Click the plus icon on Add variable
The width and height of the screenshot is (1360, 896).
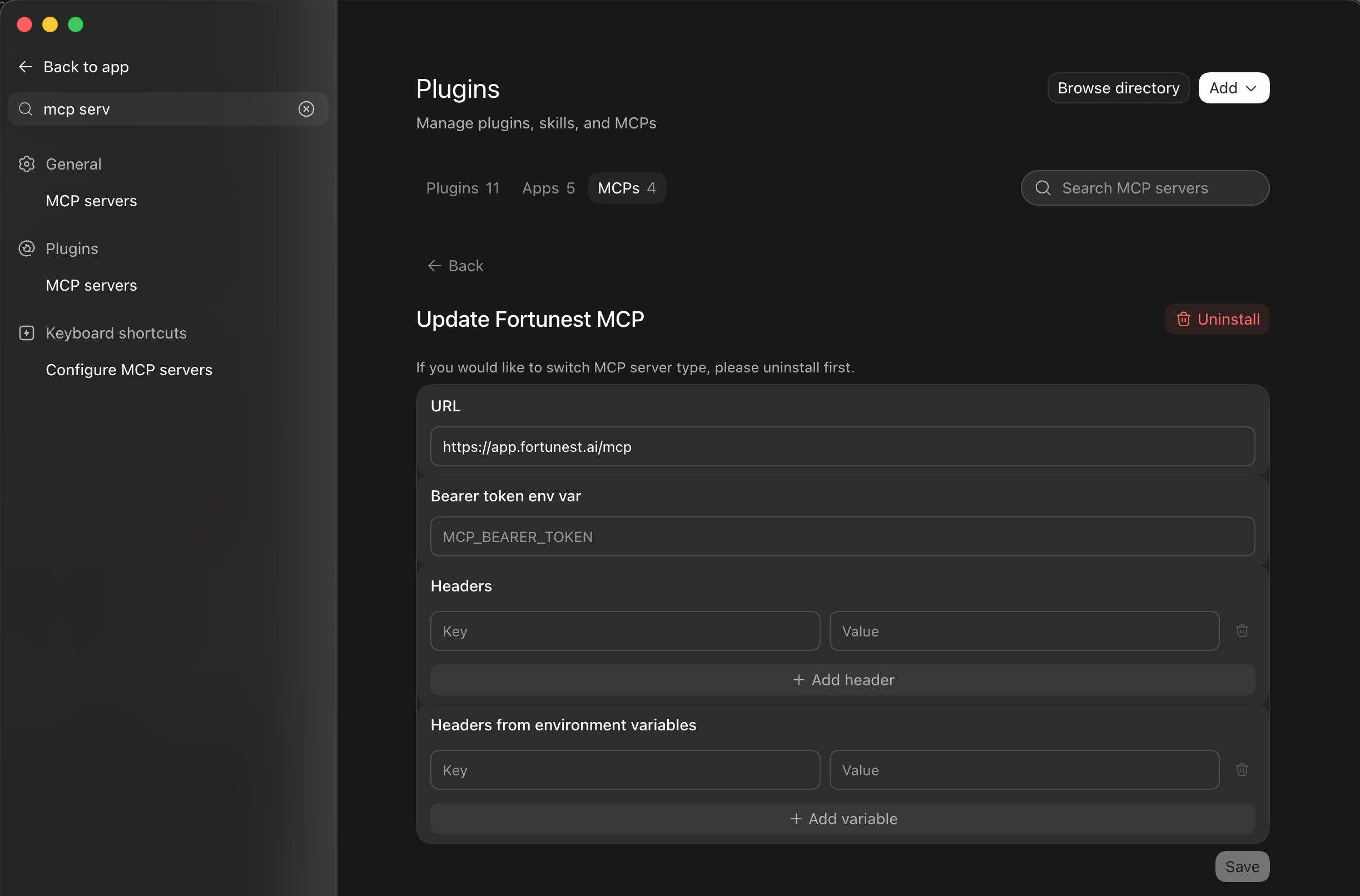tap(796, 819)
